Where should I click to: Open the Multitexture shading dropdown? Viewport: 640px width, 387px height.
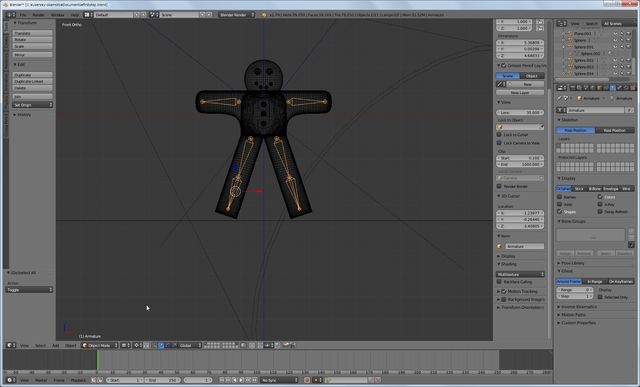pyautogui.click(x=520, y=274)
